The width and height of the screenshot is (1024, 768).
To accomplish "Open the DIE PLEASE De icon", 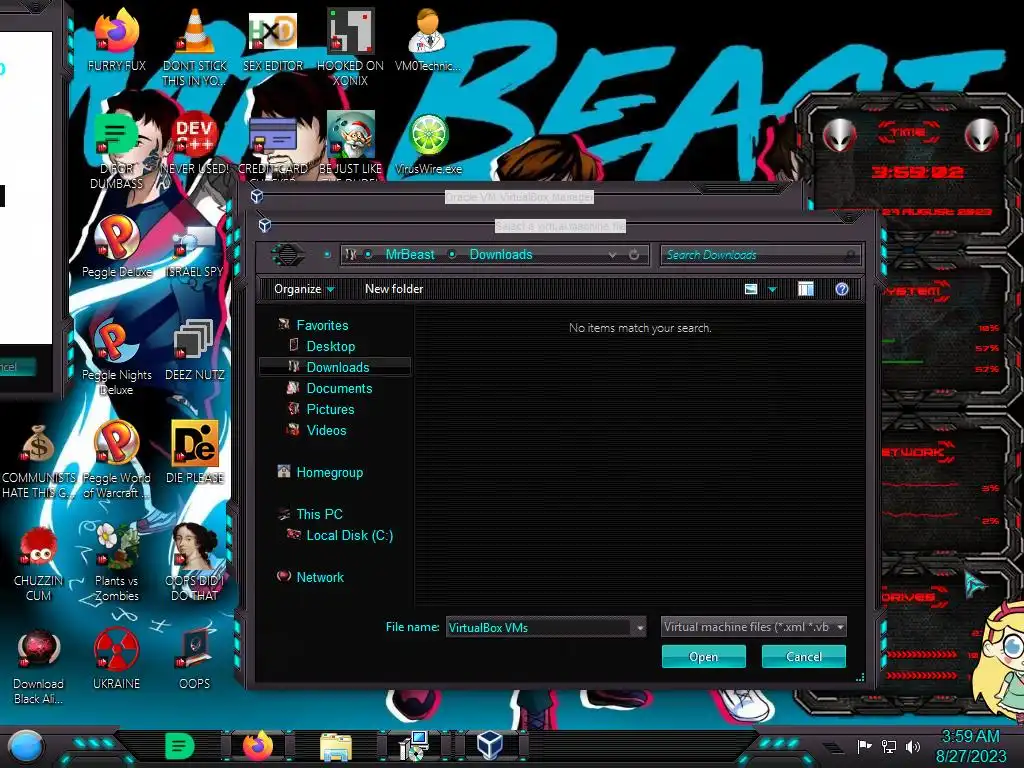I will (x=195, y=453).
